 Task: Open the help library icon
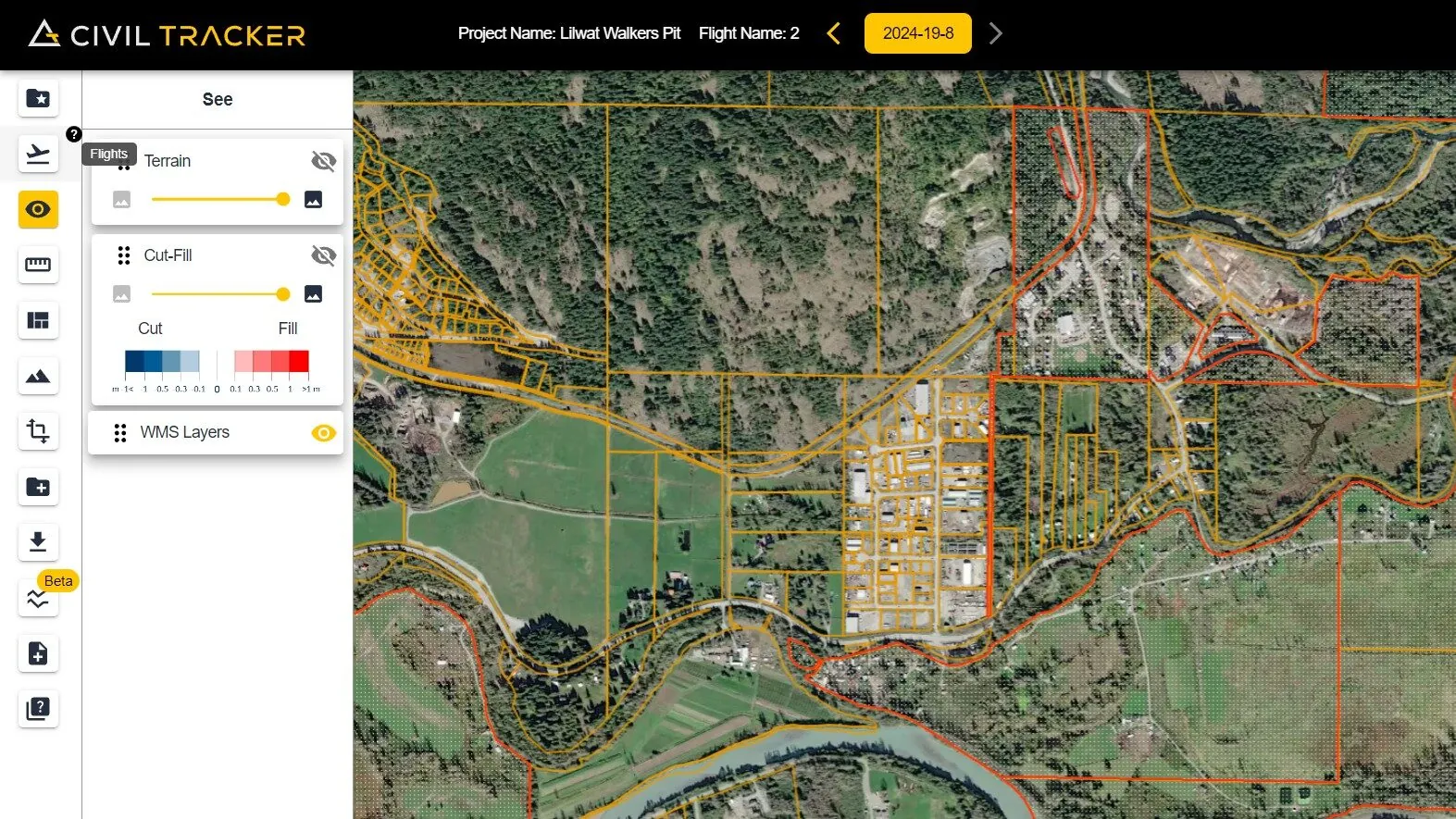(38, 709)
